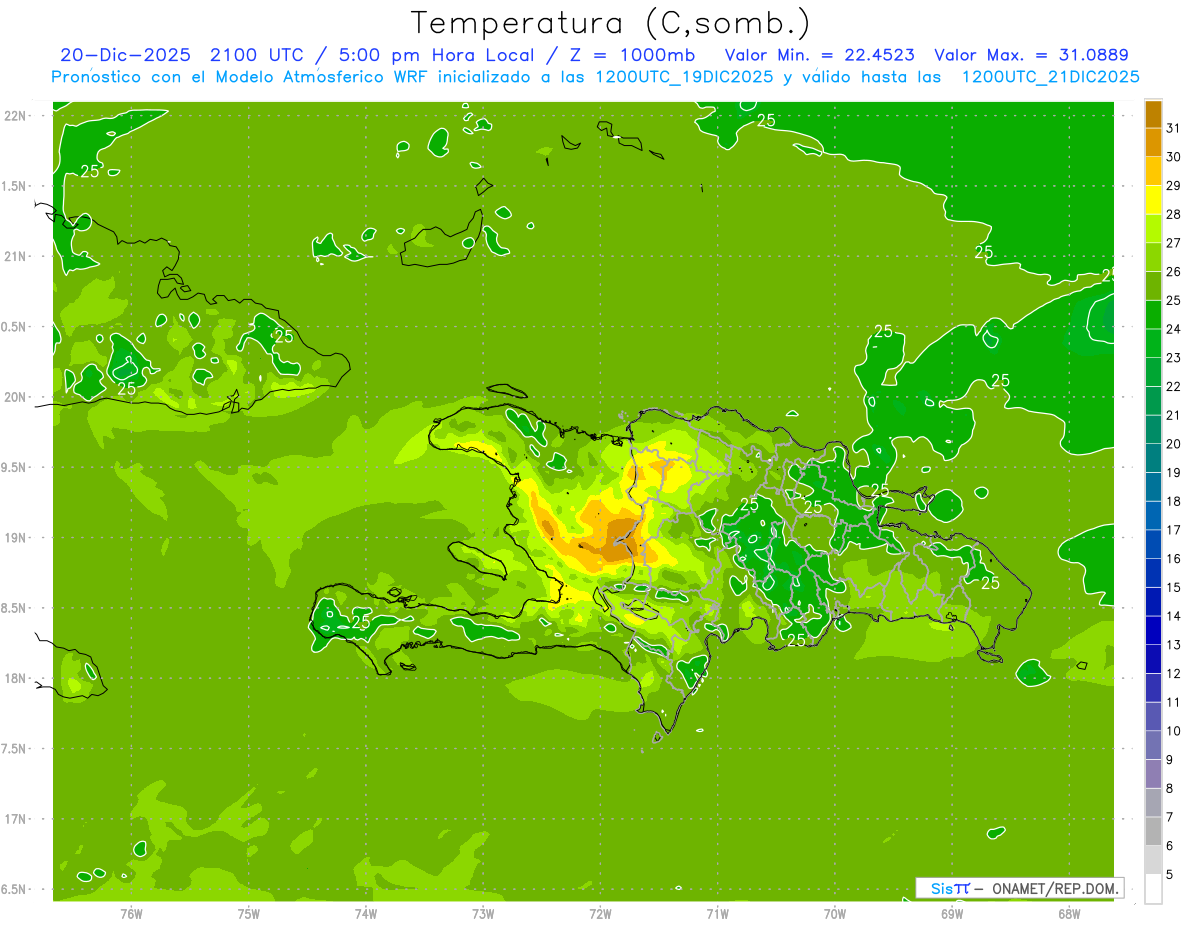This screenshot has height=927, width=1200.
Task: Click the "71W" longitude axis label
Action: (717, 913)
